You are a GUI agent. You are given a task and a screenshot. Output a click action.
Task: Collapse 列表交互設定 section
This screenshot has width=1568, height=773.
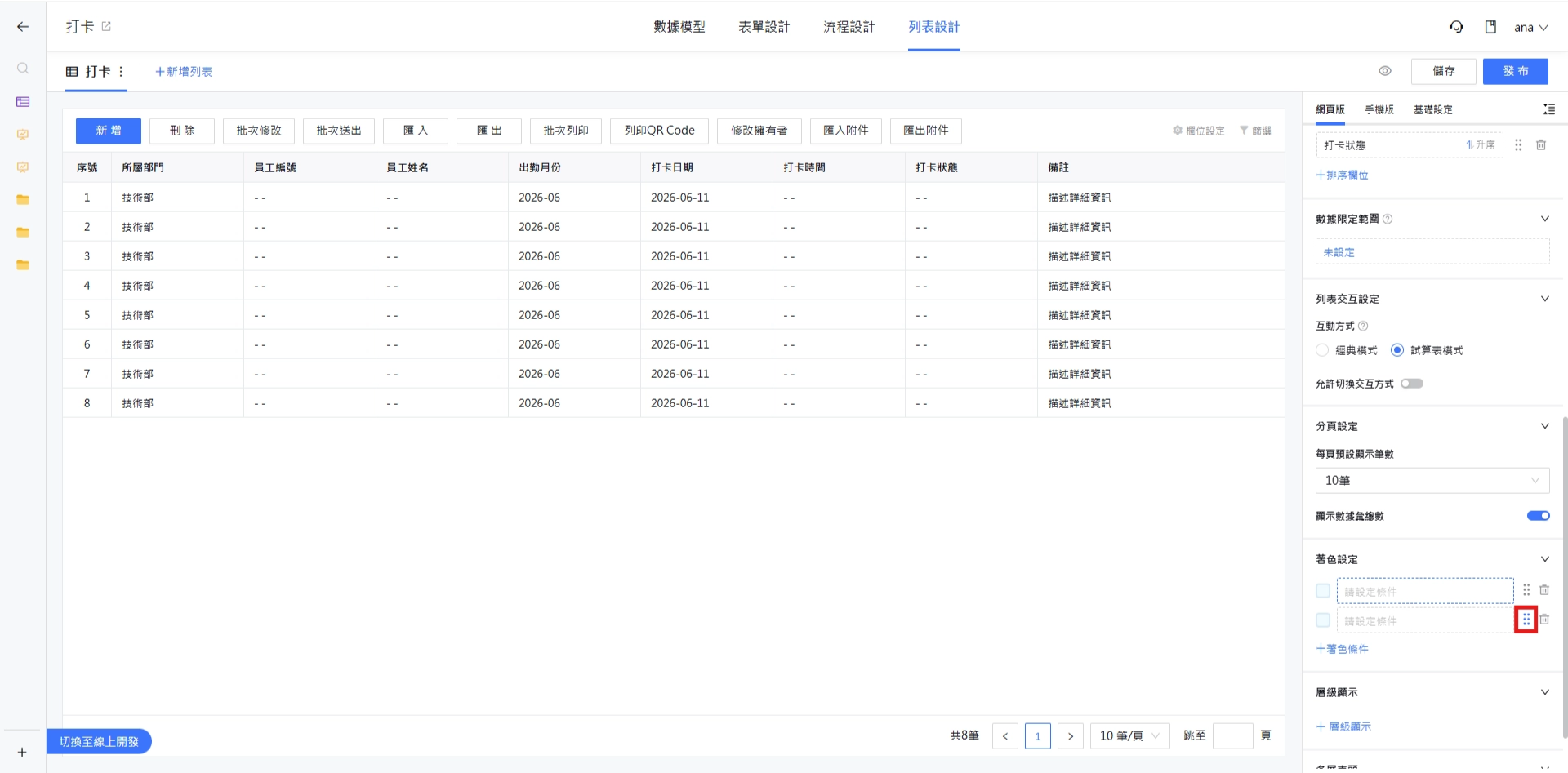(x=1545, y=299)
